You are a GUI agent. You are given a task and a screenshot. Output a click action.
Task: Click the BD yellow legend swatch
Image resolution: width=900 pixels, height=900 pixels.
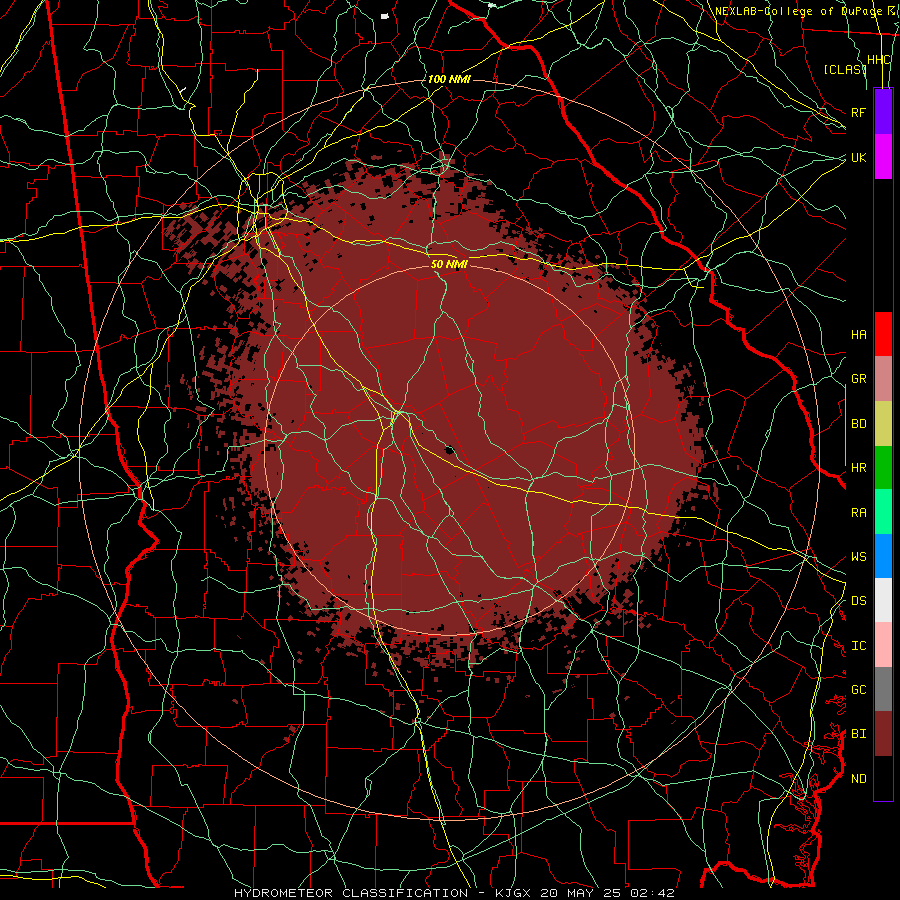coord(883,424)
